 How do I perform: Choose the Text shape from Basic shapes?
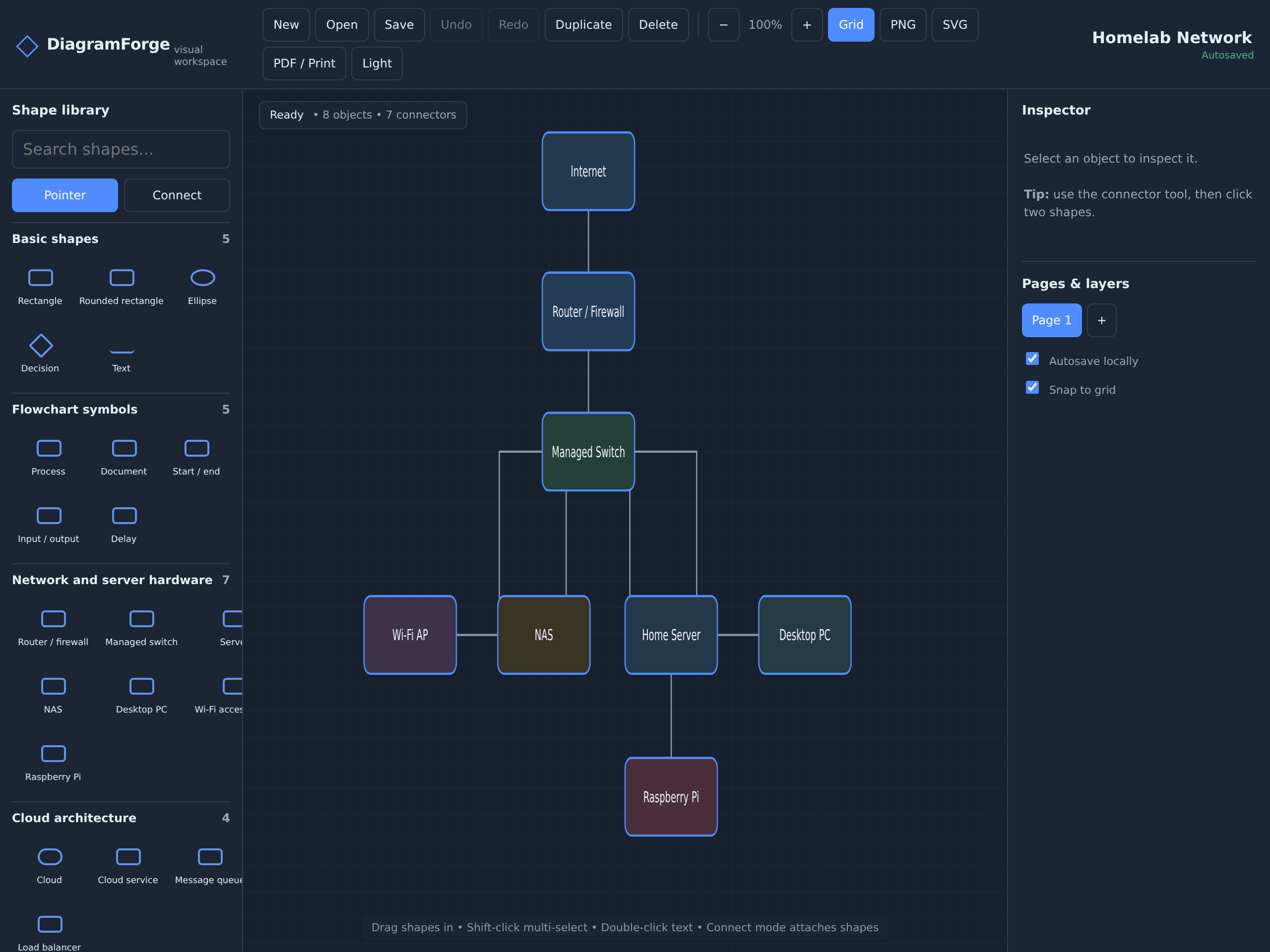click(122, 350)
